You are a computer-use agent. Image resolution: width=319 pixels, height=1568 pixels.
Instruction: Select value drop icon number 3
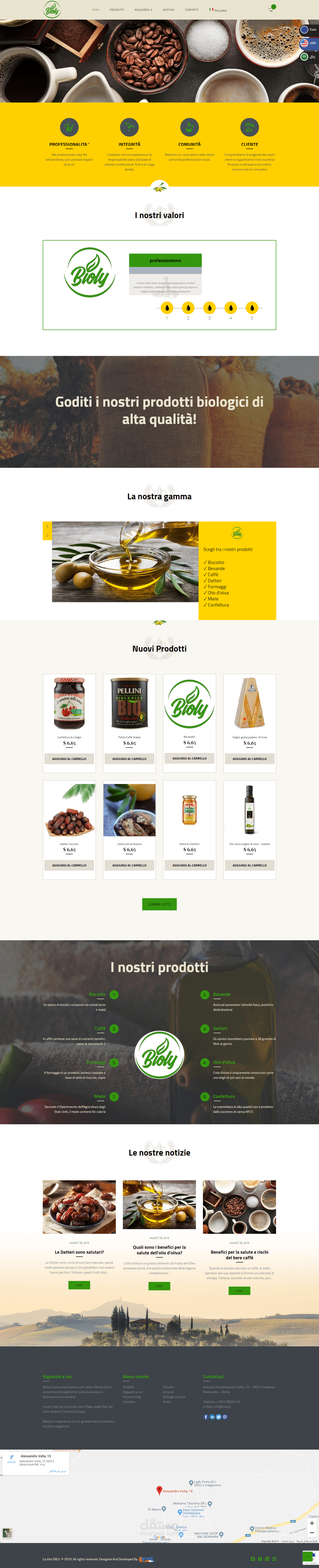(209, 307)
